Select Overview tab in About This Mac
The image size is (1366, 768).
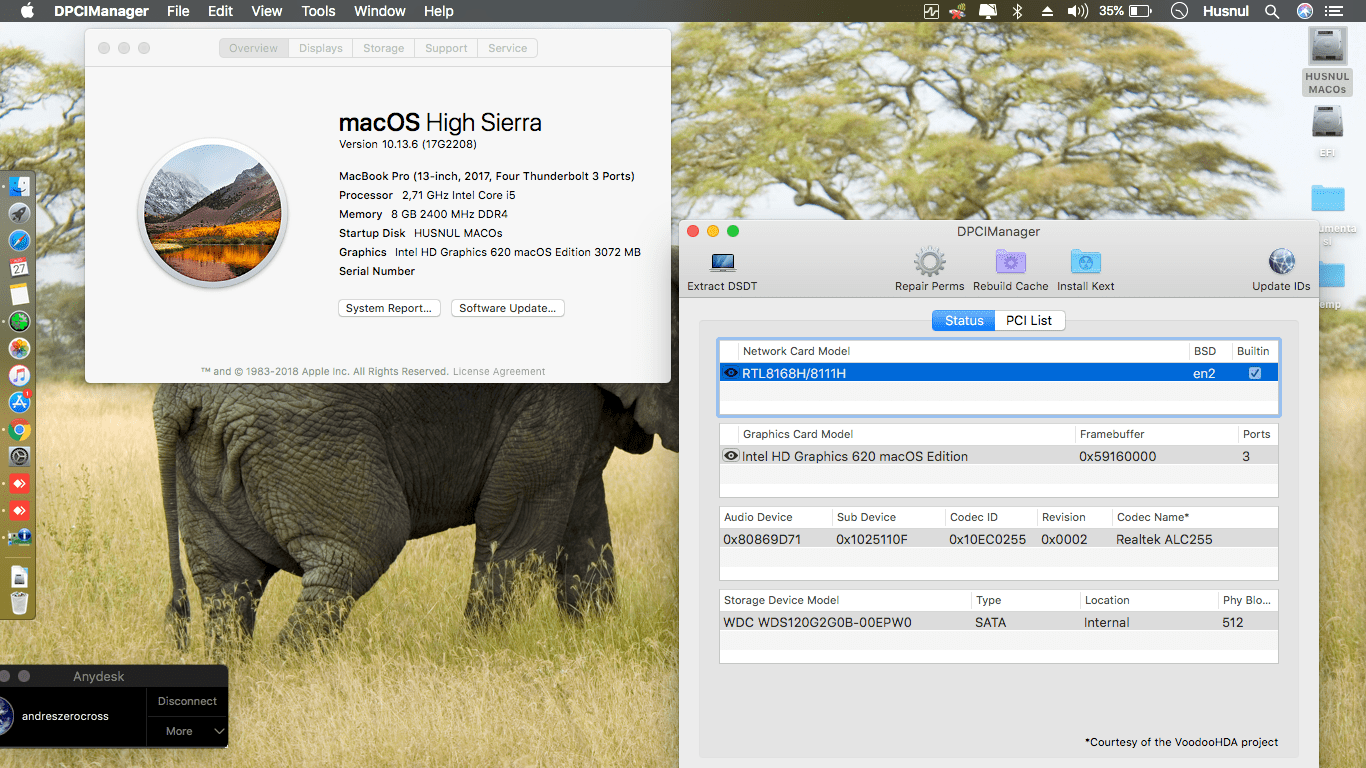pos(254,48)
